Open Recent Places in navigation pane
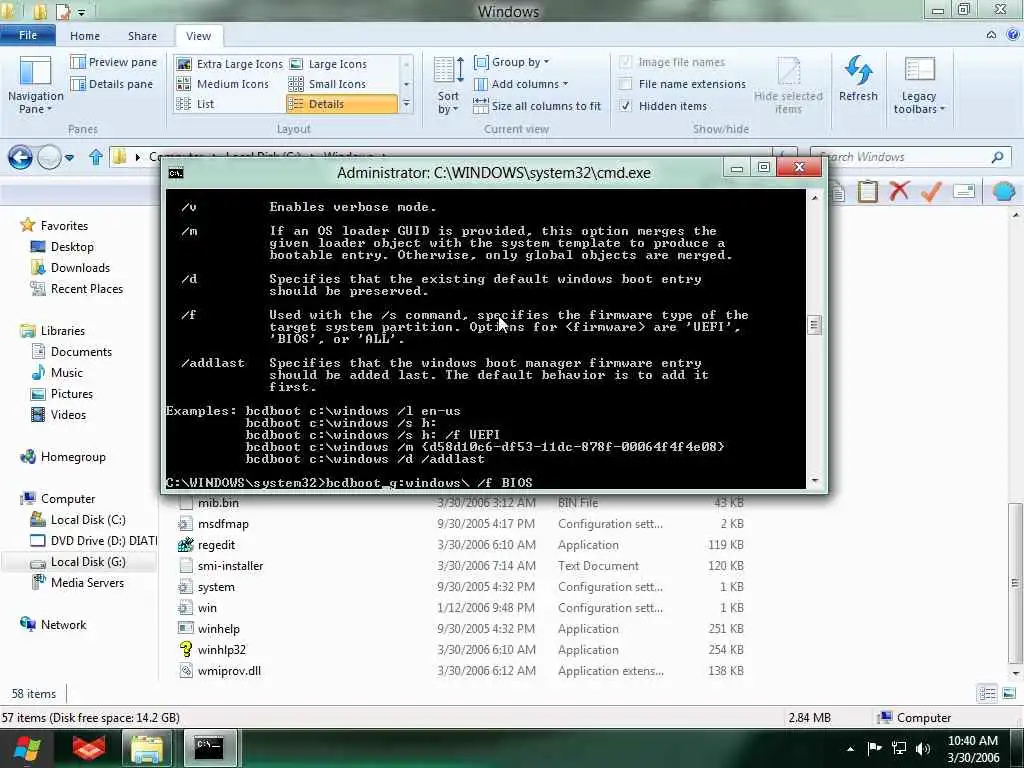Viewport: 1024px width, 768px height. (x=86, y=289)
